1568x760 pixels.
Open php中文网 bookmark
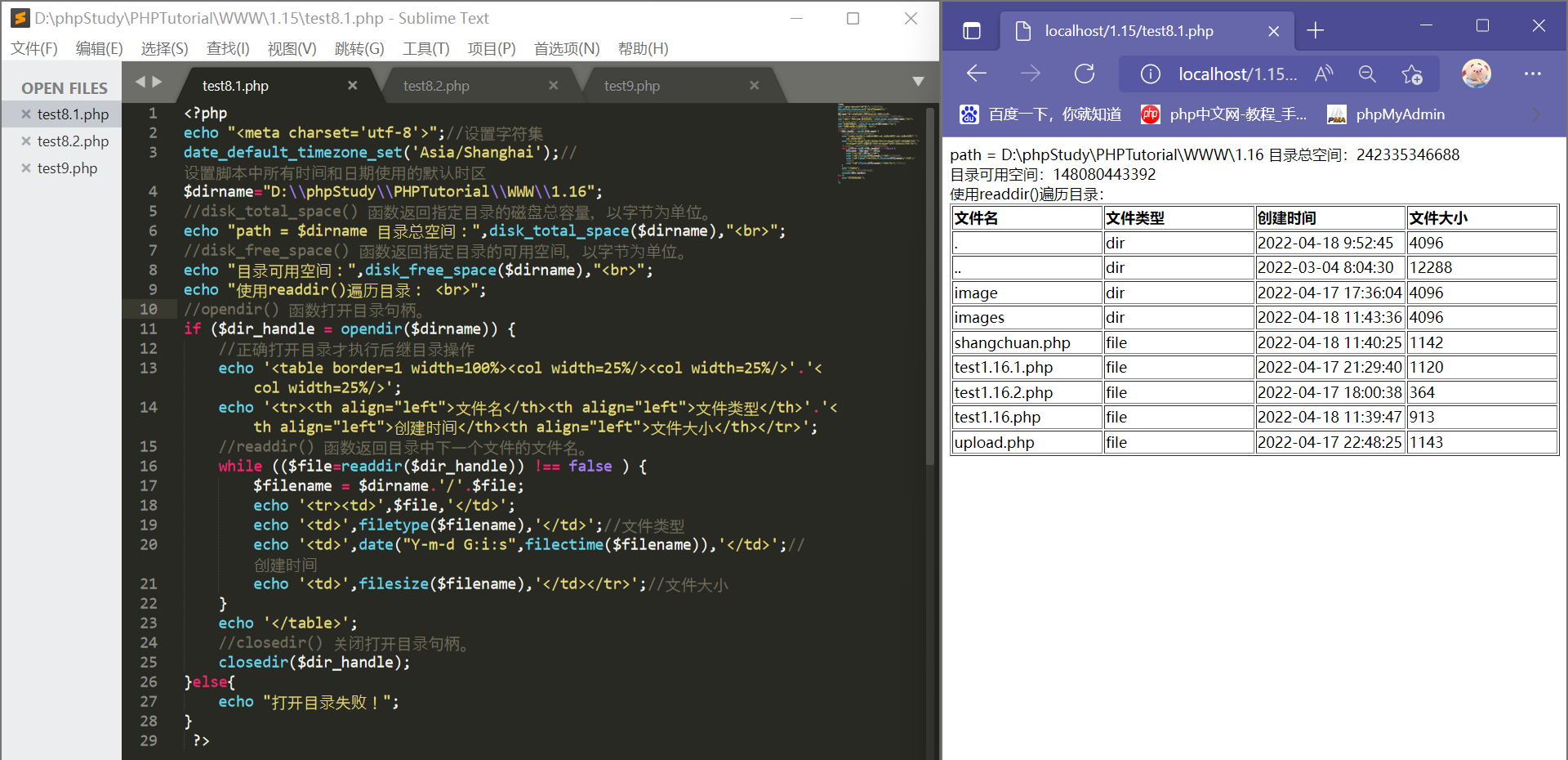(1223, 114)
